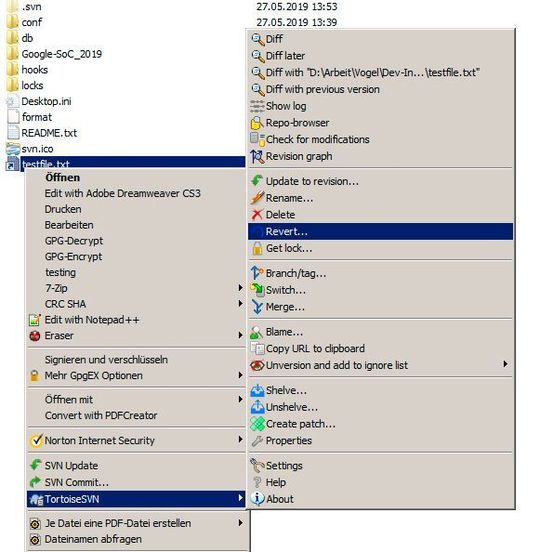The image size is (540, 552).
Task: Click the Blame icon
Action: pyautogui.click(x=257, y=332)
